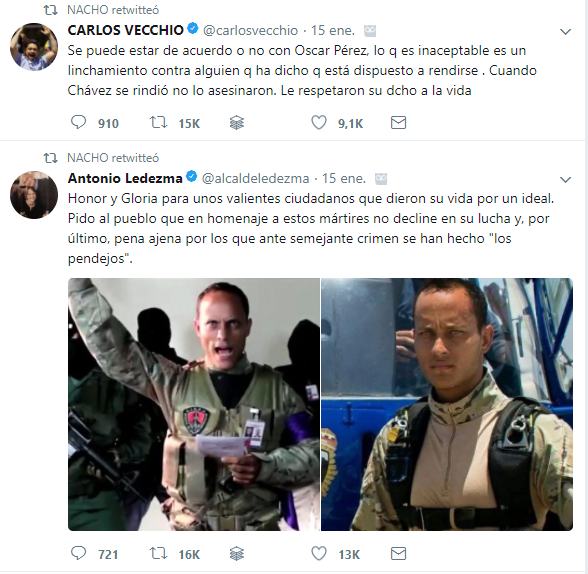Image resolution: width=588 pixels, height=574 pixels.
Task: Open left photo of man raising fist
Action: click(x=194, y=404)
